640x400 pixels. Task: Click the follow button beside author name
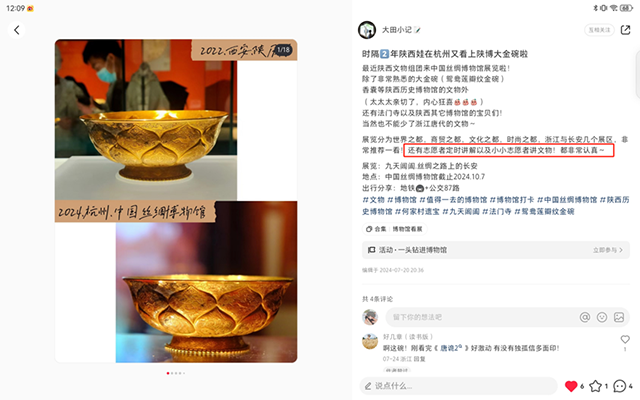(x=599, y=30)
